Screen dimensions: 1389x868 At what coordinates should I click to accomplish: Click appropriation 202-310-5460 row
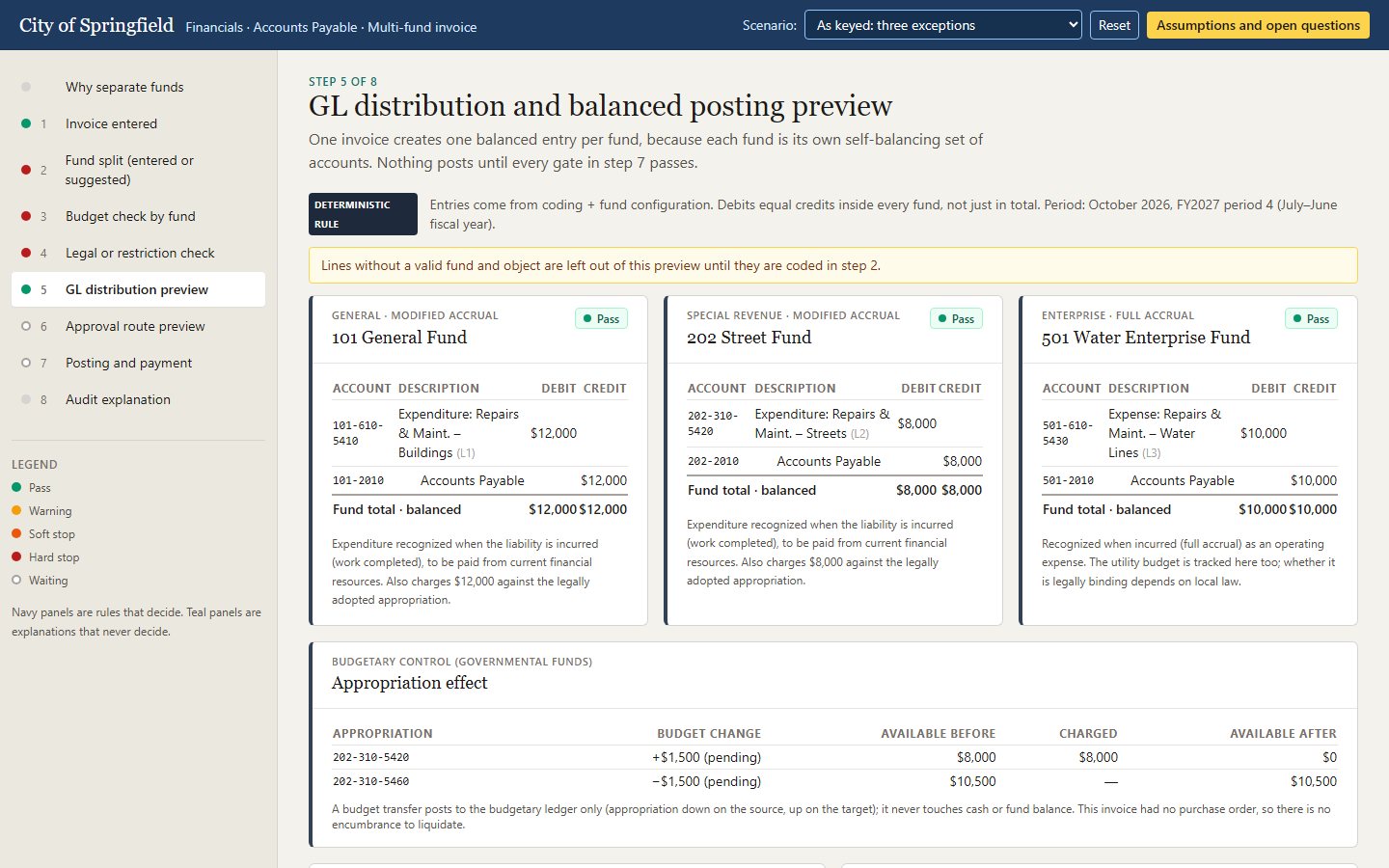(834, 781)
